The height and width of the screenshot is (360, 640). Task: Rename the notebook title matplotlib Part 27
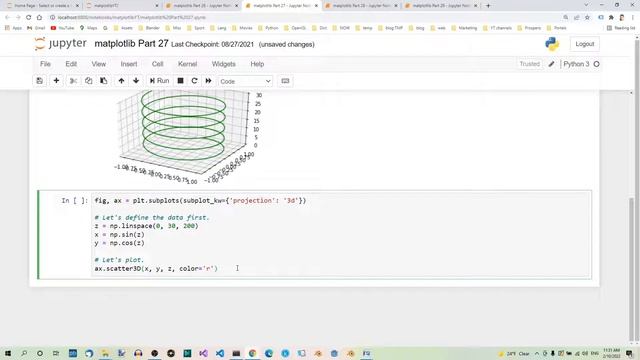(x=131, y=44)
